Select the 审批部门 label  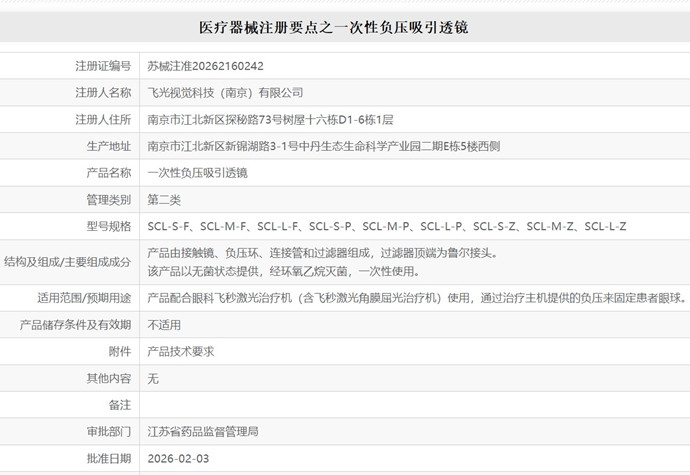[x=109, y=432]
